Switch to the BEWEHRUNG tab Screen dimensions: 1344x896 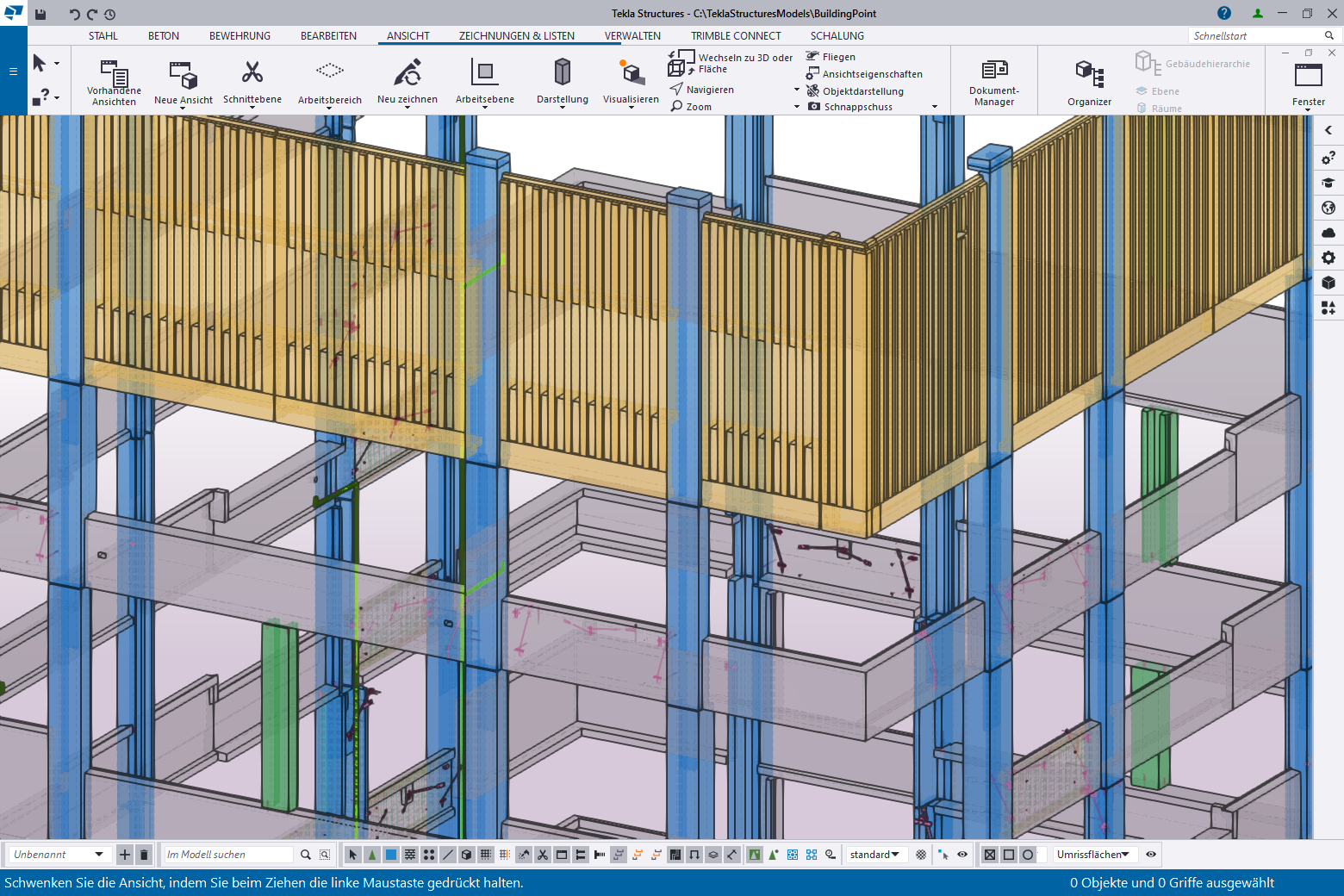point(240,36)
